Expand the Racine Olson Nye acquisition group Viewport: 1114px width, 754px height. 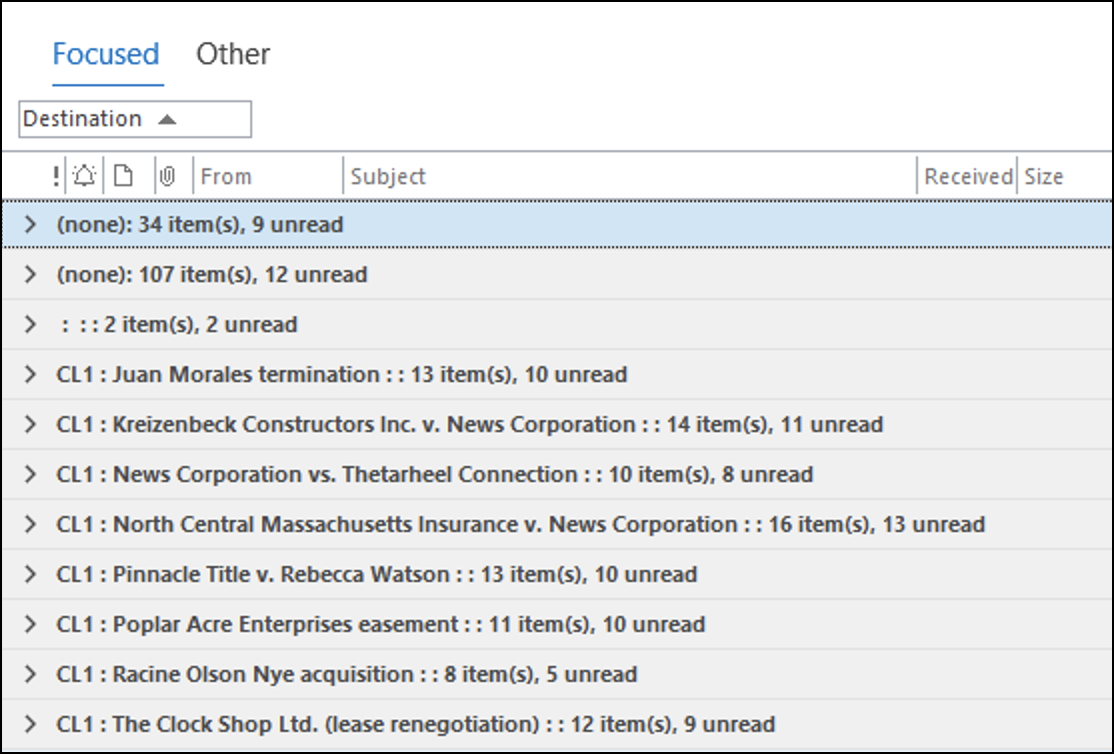tap(30, 674)
